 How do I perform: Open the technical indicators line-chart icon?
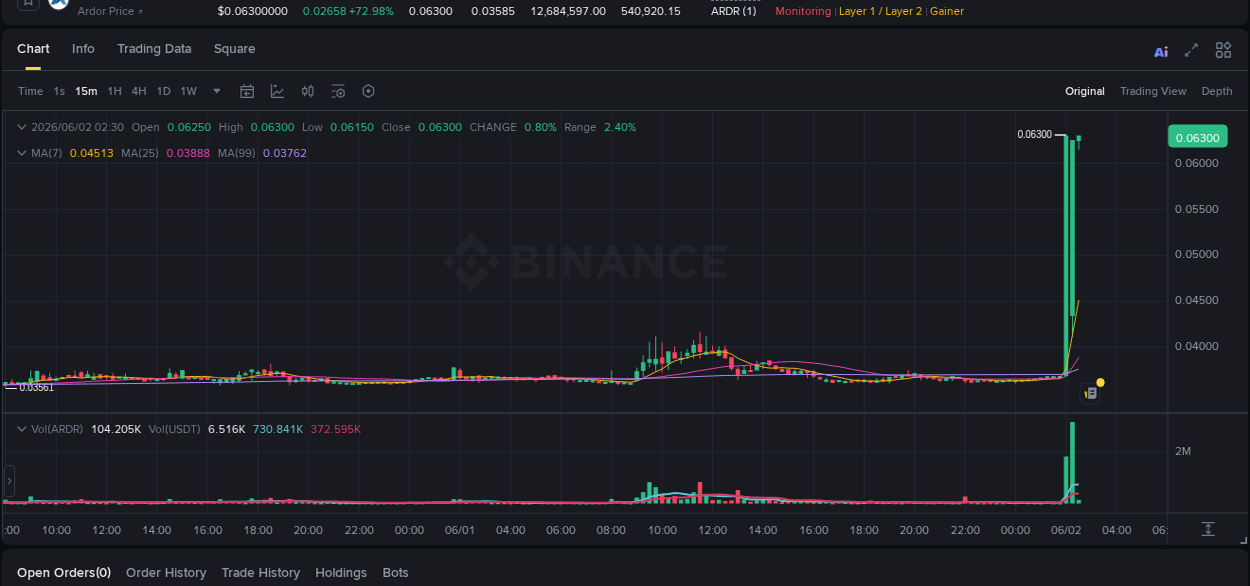click(277, 91)
